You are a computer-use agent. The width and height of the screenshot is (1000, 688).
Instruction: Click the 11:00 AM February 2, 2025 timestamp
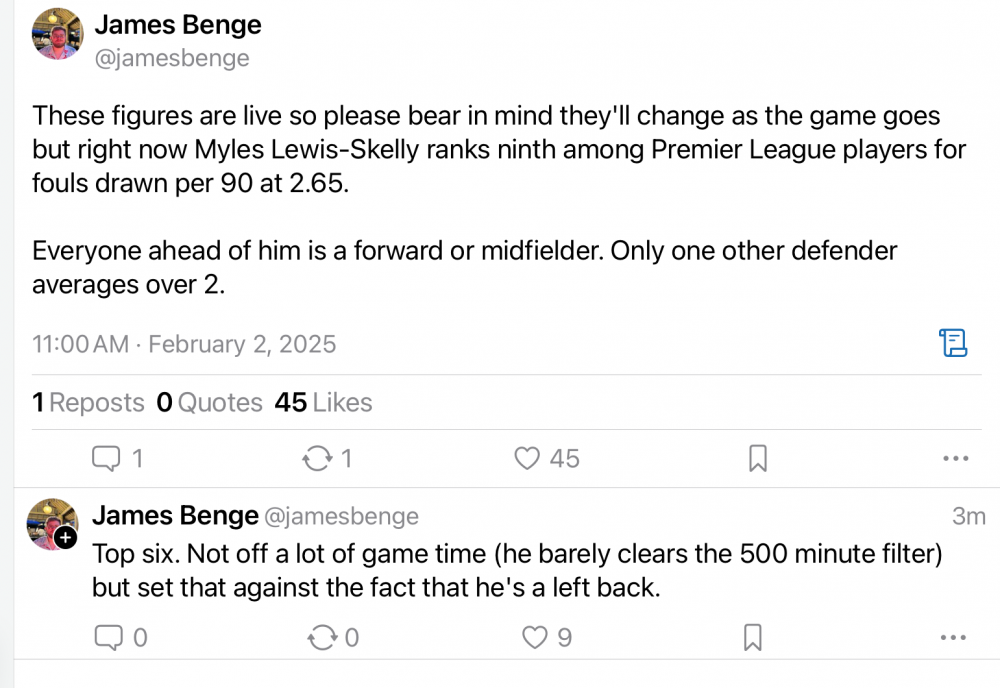[184, 344]
